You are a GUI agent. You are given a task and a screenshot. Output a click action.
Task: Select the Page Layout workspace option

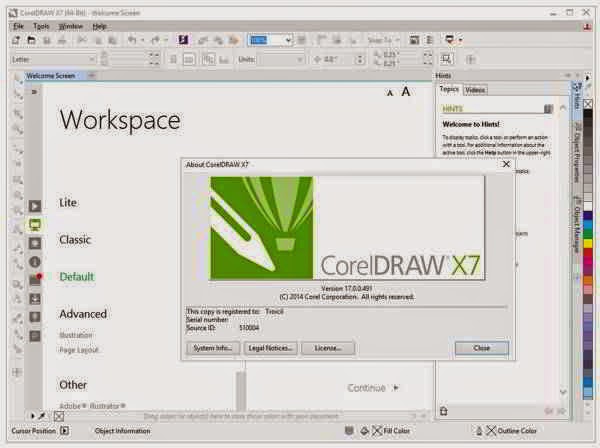[79, 350]
